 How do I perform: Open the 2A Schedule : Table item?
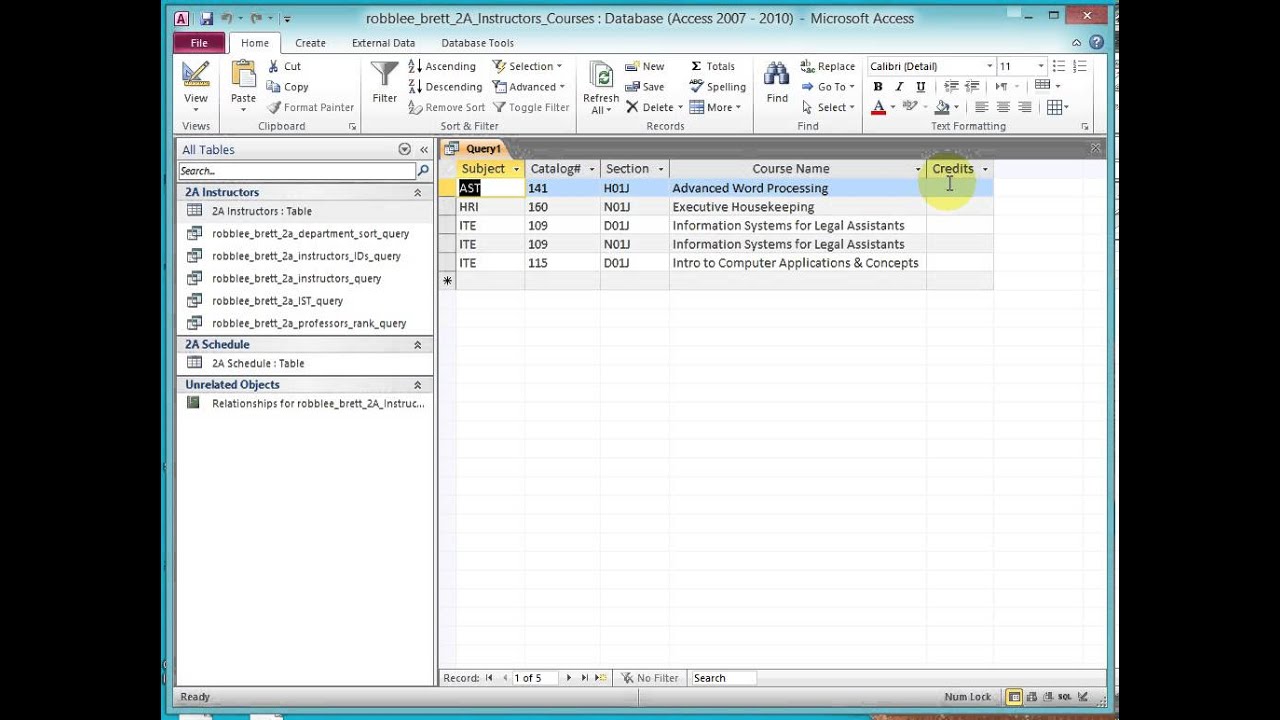(258, 363)
